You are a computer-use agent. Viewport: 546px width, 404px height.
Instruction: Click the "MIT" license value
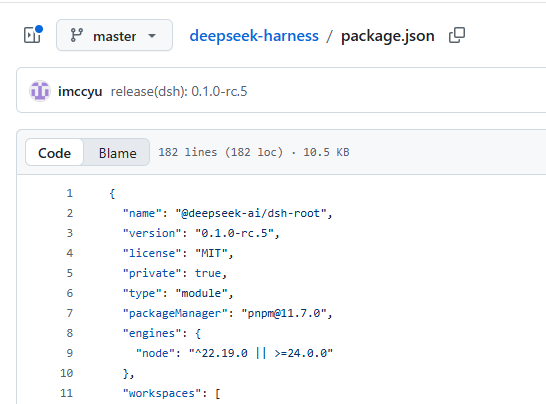click(211, 253)
